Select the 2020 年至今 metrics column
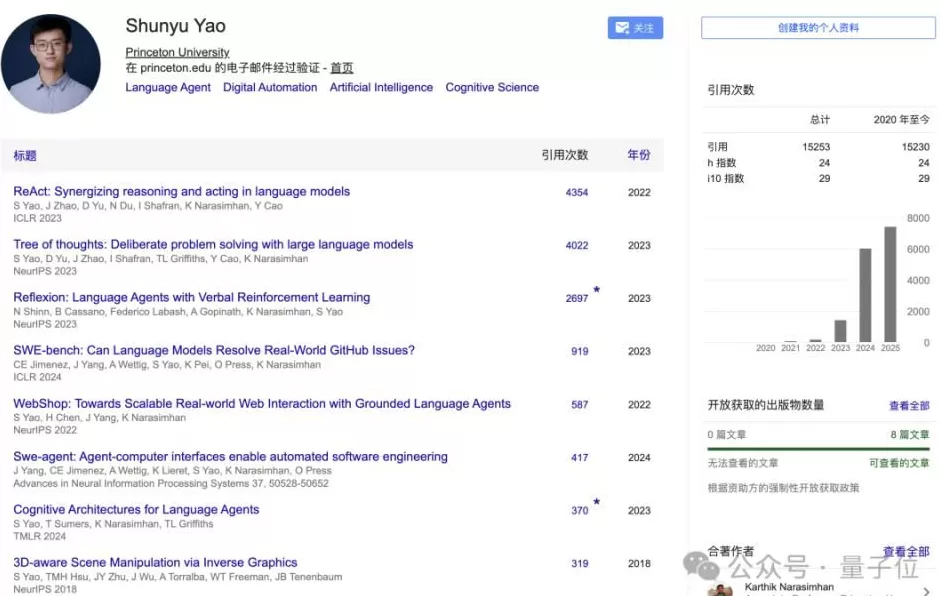Viewport: 940px width, 596px height. (x=905, y=119)
